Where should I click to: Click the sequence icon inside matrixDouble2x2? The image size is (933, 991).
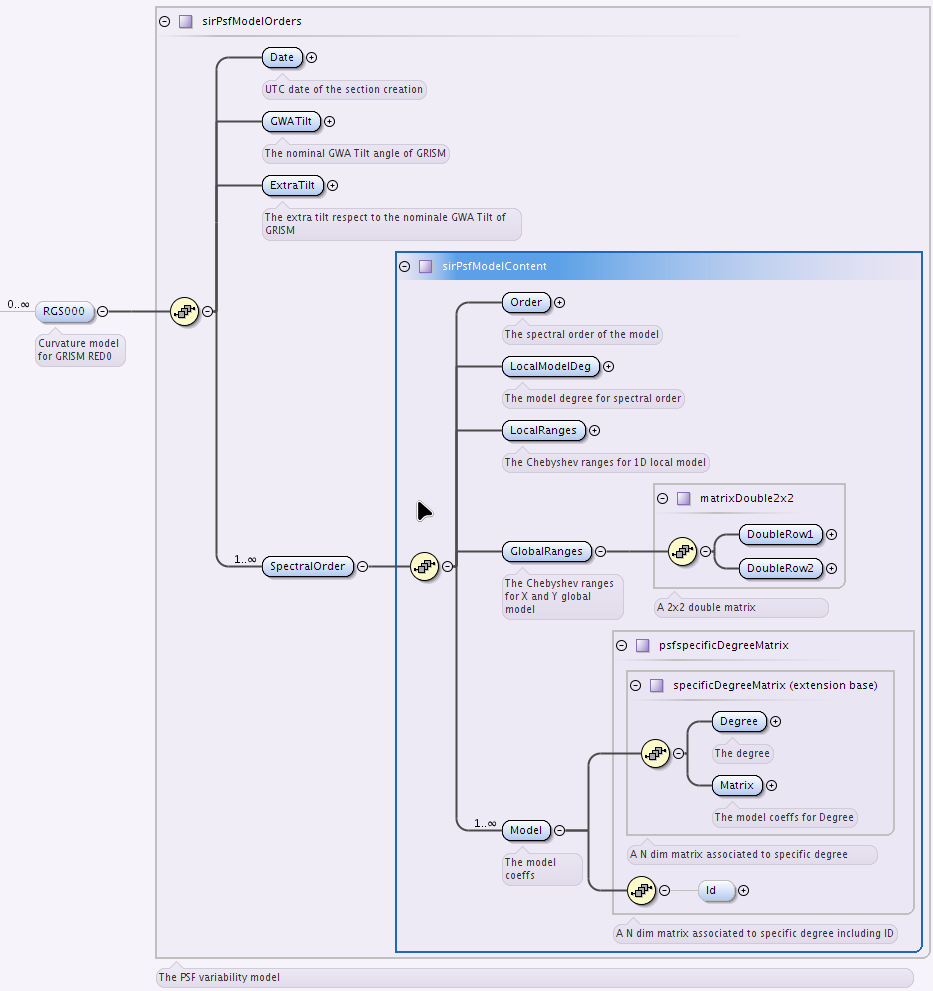point(682,552)
